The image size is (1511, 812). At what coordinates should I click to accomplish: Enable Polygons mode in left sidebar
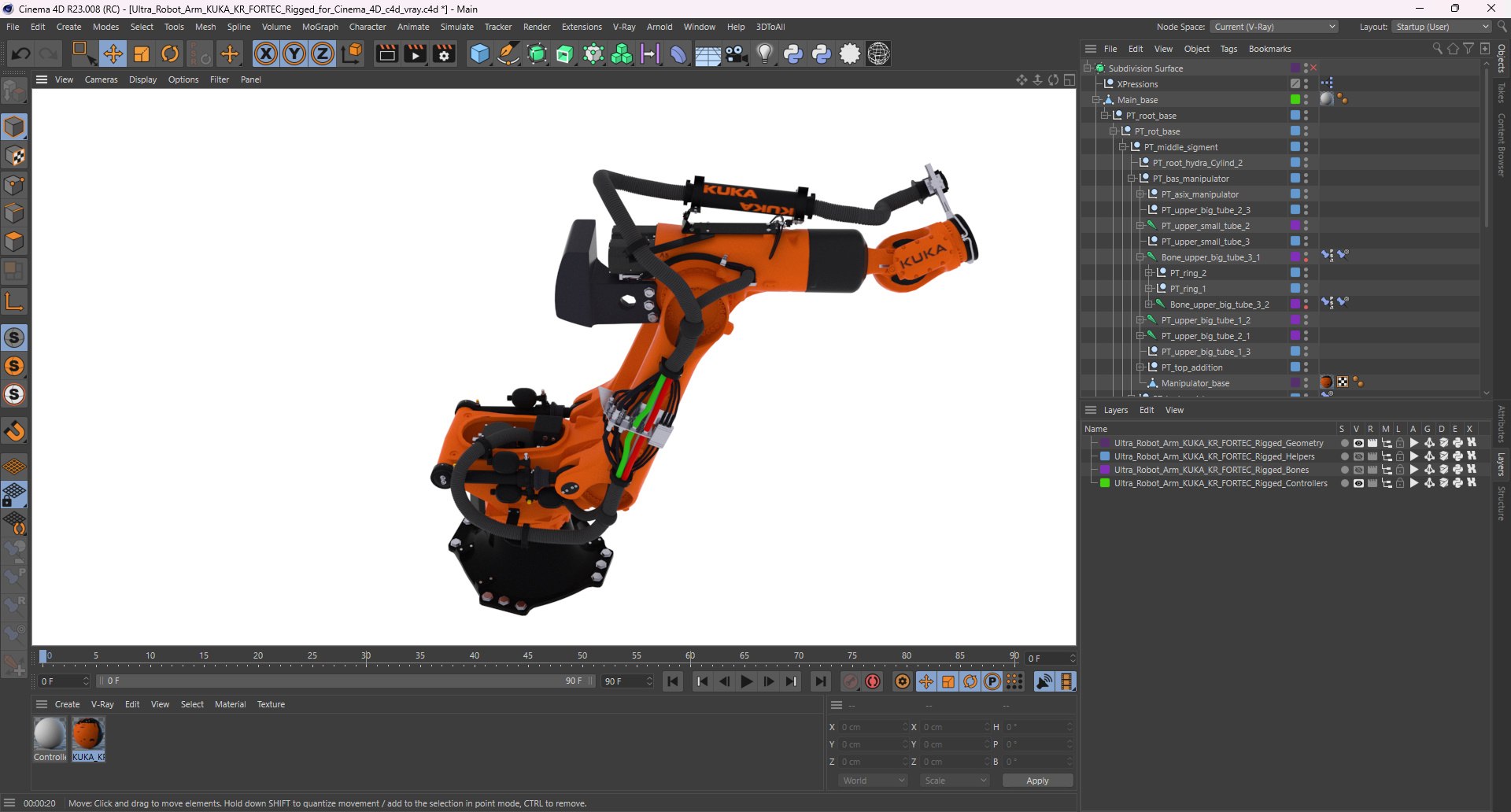pyautogui.click(x=14, y=242)
